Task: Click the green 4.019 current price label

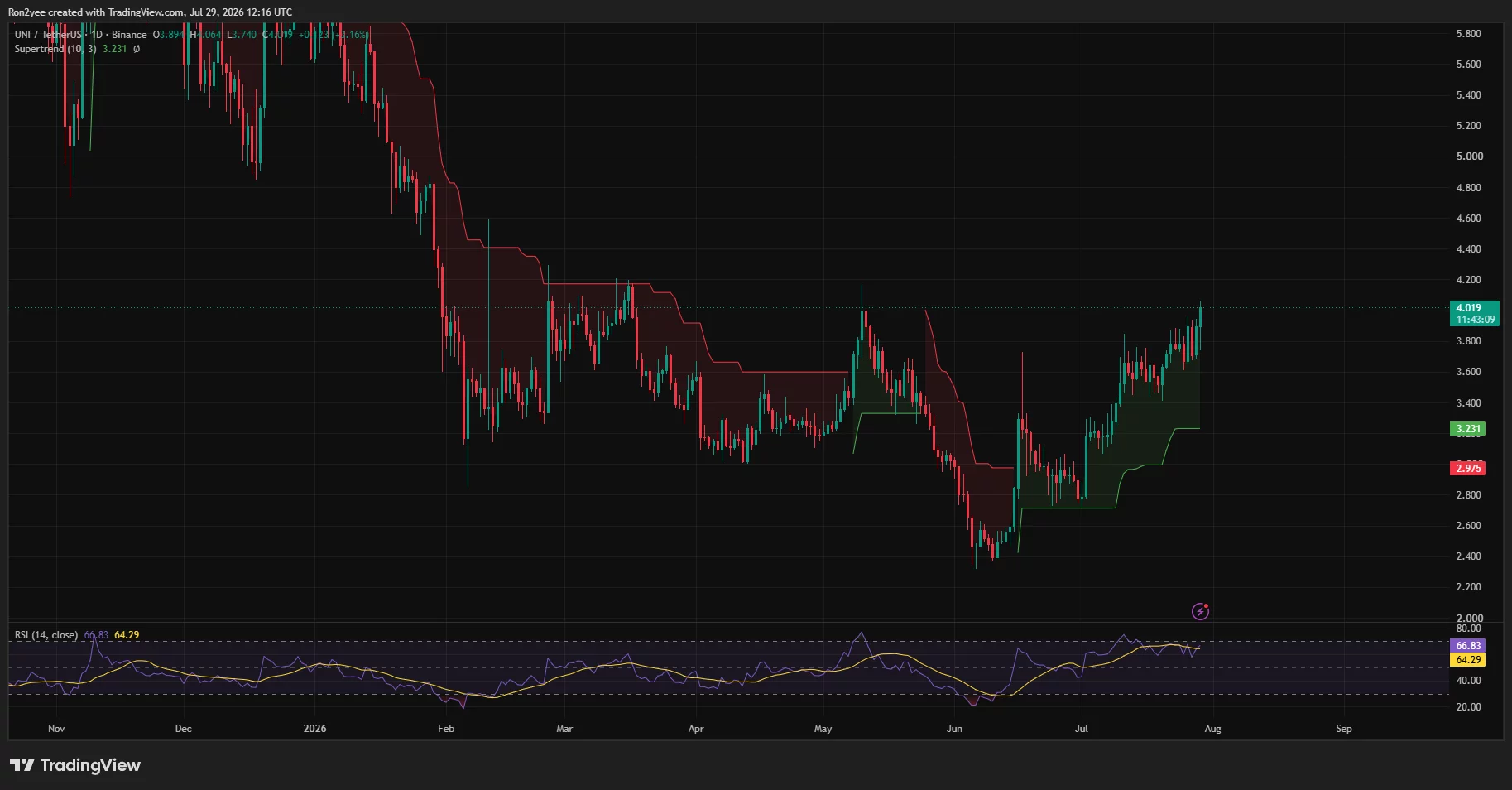Action: (1476, 314)
